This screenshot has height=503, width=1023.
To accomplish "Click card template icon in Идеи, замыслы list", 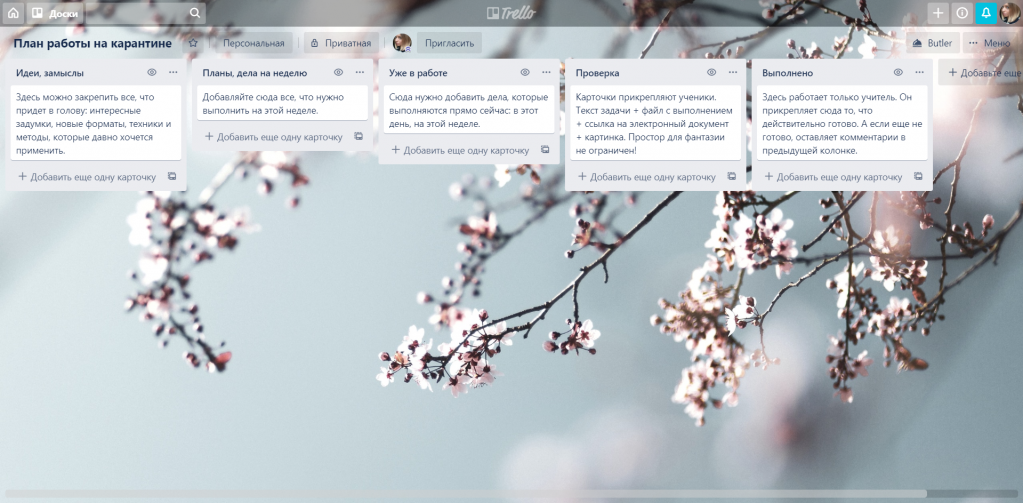I will 172,176.
